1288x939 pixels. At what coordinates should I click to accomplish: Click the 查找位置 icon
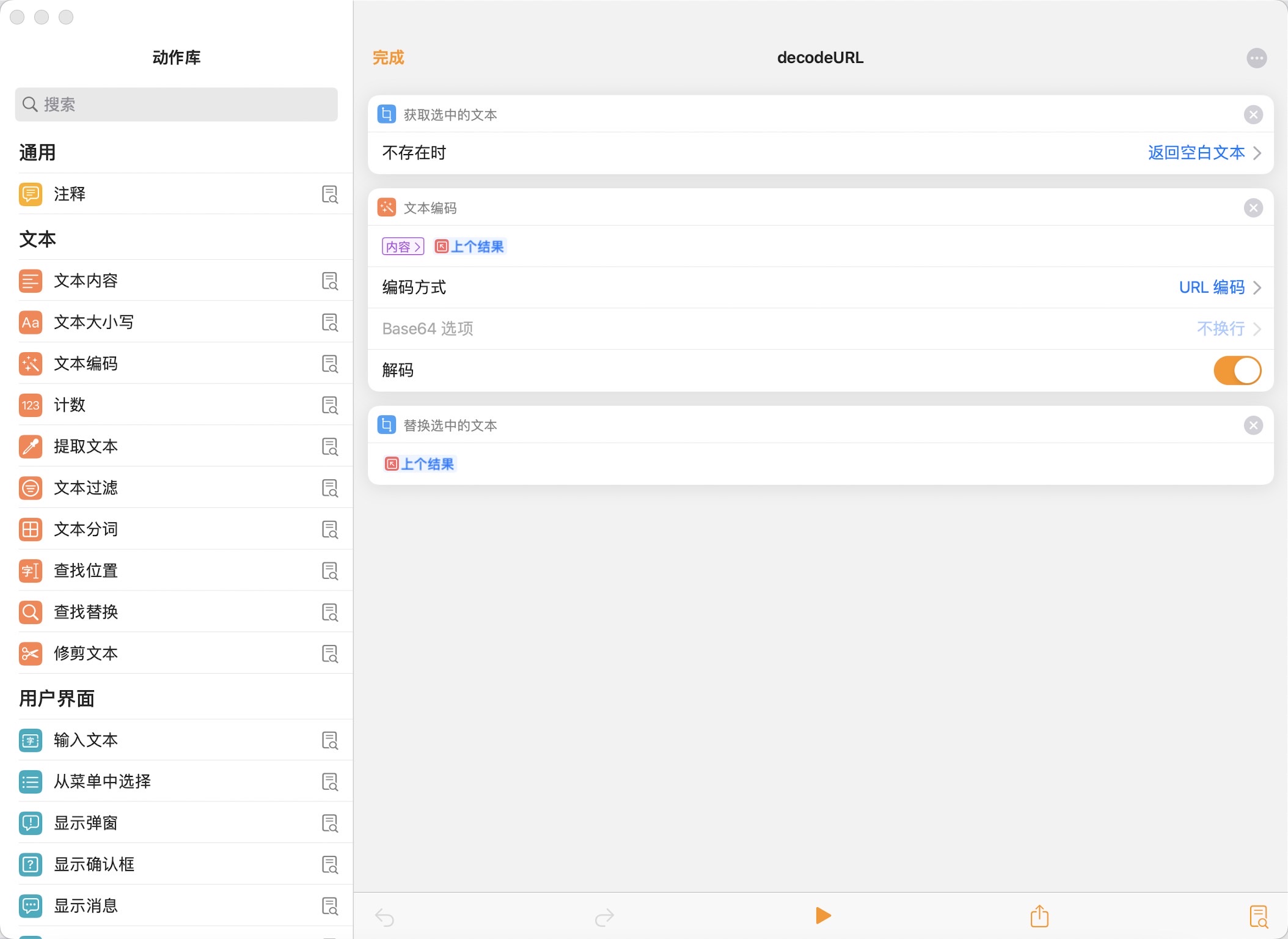click(x=31, y=571)
